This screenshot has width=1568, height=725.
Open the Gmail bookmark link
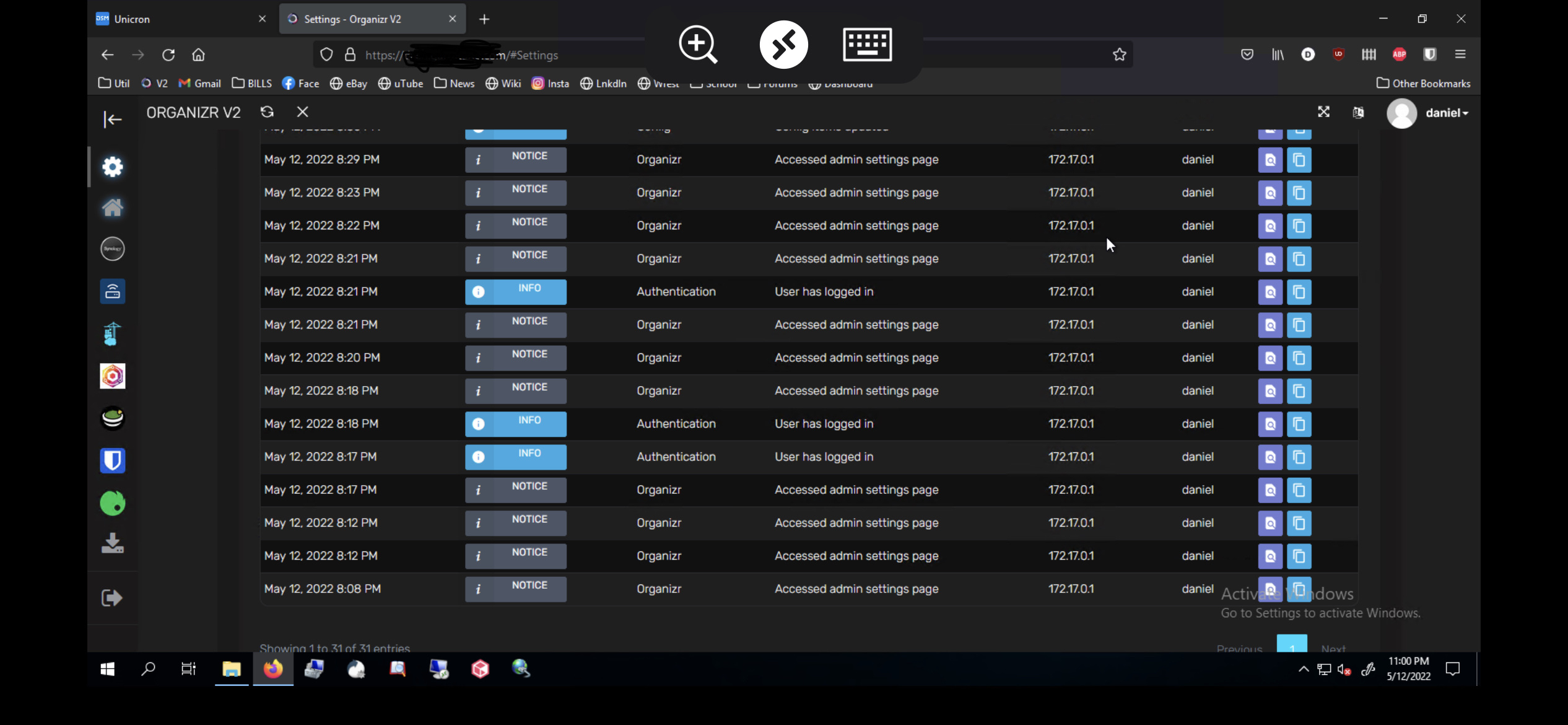[199, 83]
